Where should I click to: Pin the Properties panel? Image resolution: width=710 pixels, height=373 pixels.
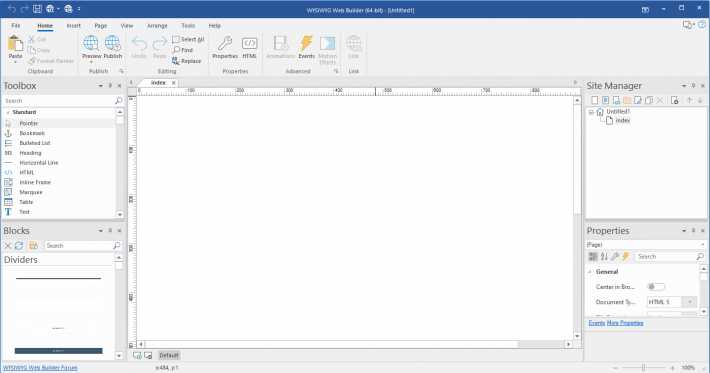[x=693, y=230]
